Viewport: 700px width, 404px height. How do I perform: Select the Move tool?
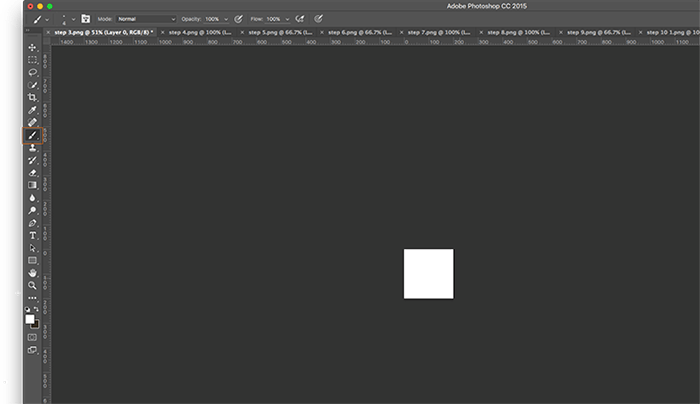point(32,47)
